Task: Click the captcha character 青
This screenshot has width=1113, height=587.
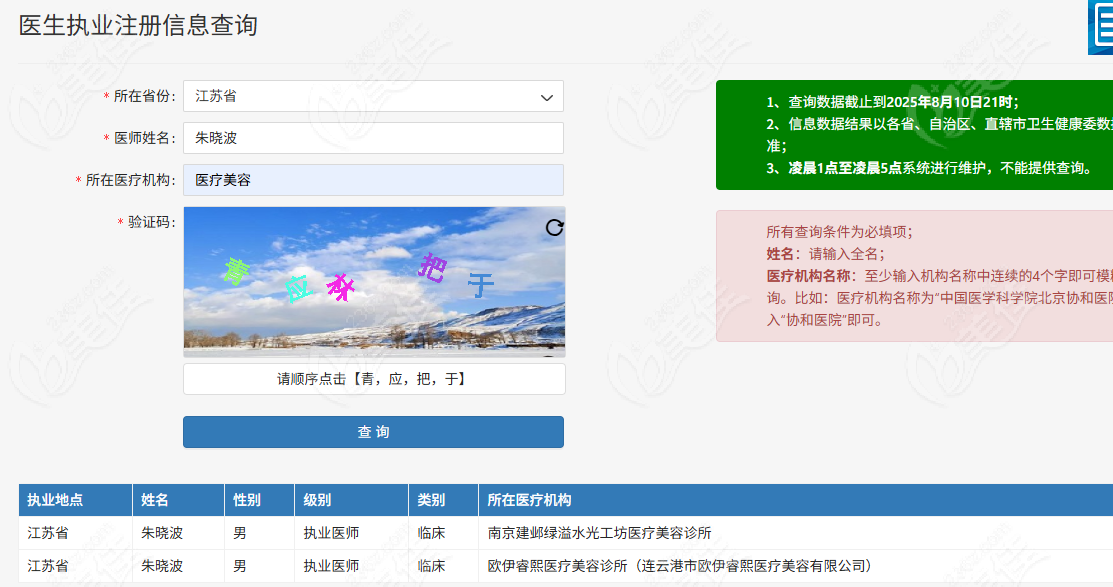Action: 236,272
